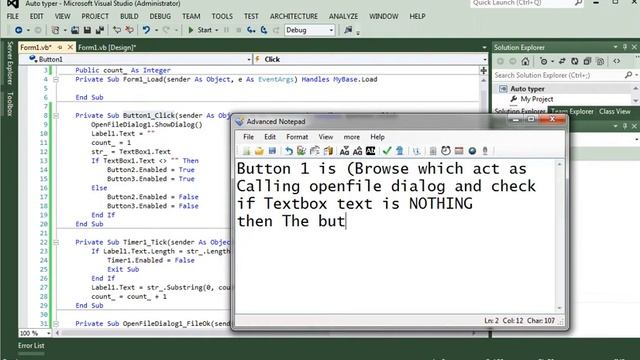The height and width of the screenshot is (360, 640).
Task: Click the Comment selected lines icon
Action: pyautogui.click(x=117, y=30)
